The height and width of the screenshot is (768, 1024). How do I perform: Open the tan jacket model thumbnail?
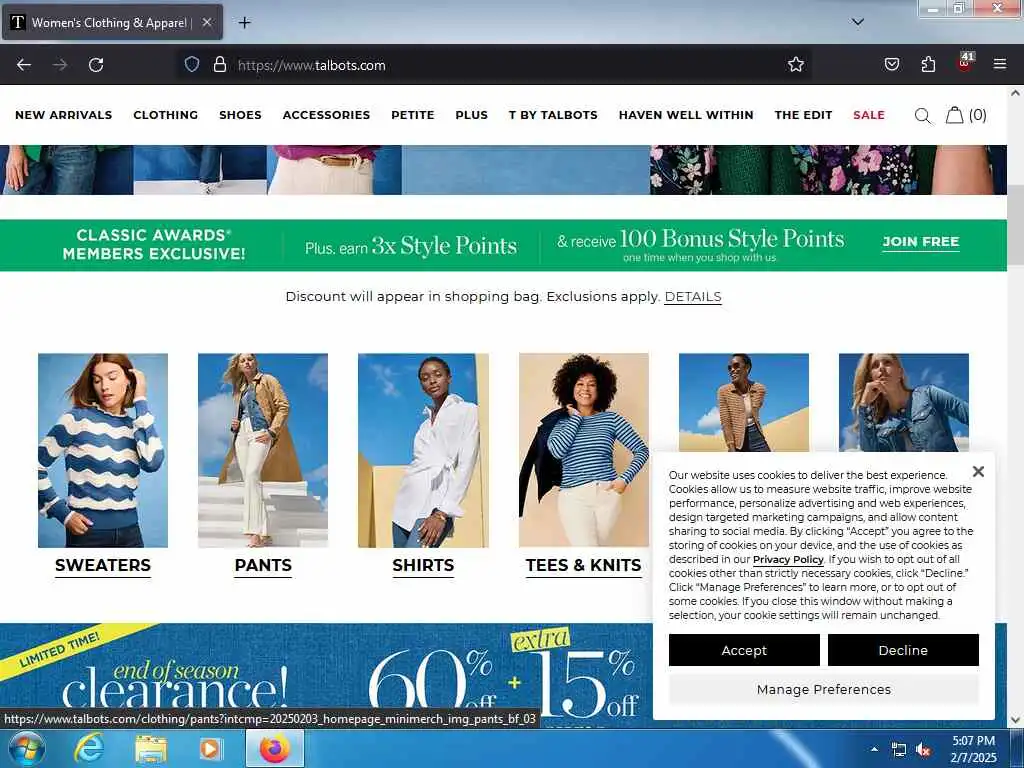pos(744,402)
